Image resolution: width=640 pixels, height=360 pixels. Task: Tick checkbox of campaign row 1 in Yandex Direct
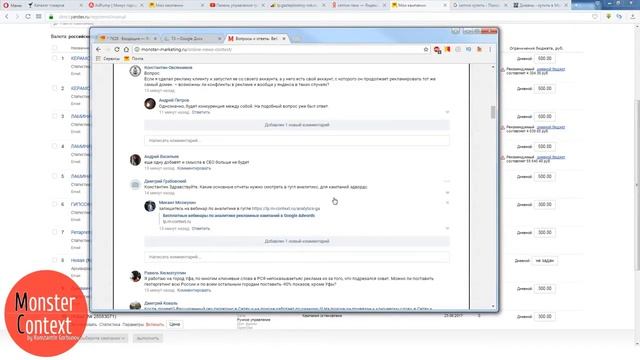[x=55, y=58]
